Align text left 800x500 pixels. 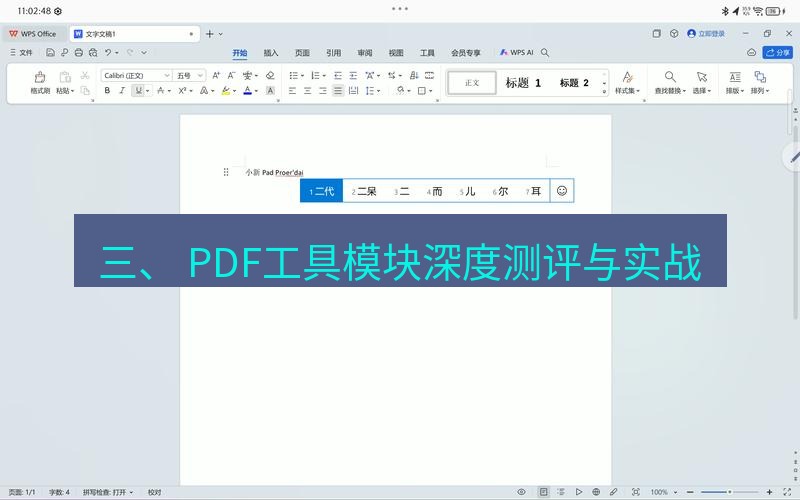(292, 90)
